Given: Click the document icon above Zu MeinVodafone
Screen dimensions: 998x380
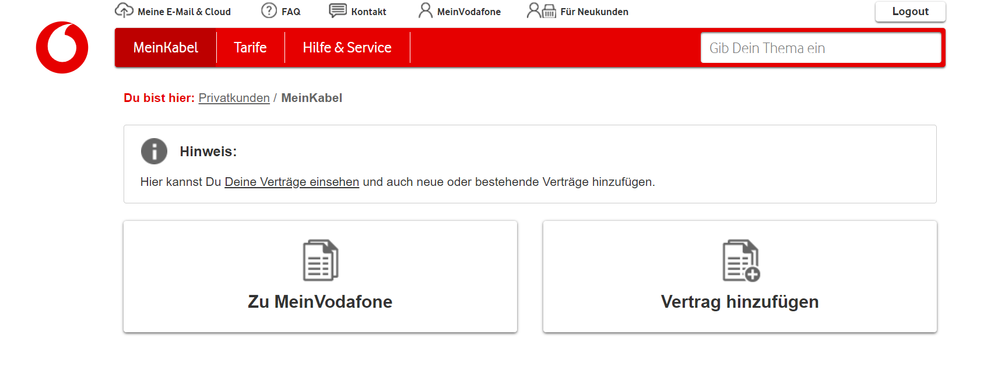Looking at the screenshot, I should click(320, 260).
